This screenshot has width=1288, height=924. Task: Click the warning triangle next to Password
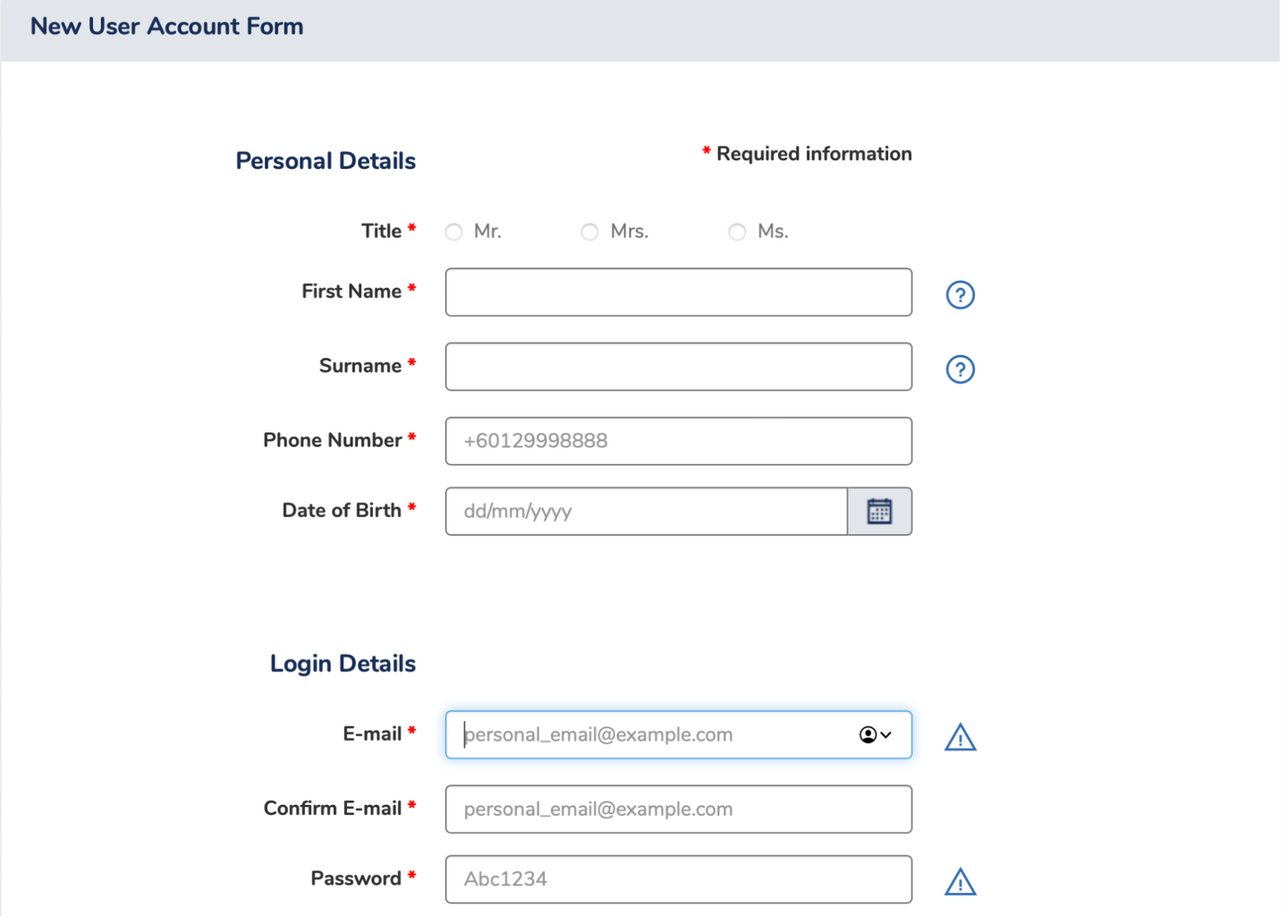(x=960, y=882)
